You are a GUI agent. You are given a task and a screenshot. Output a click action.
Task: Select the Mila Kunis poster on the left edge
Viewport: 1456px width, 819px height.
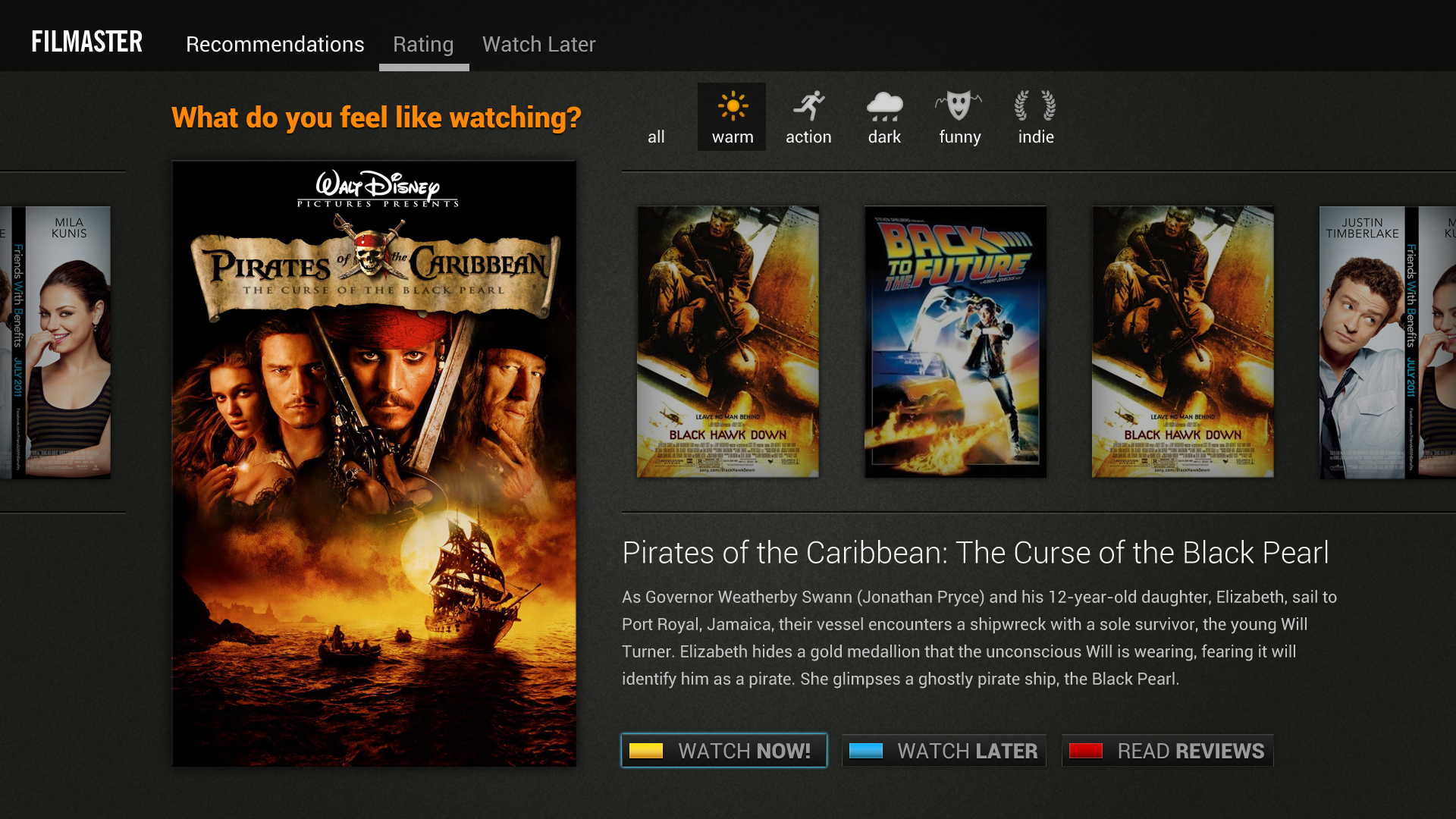pyautogui.click(x=55, y=342)
